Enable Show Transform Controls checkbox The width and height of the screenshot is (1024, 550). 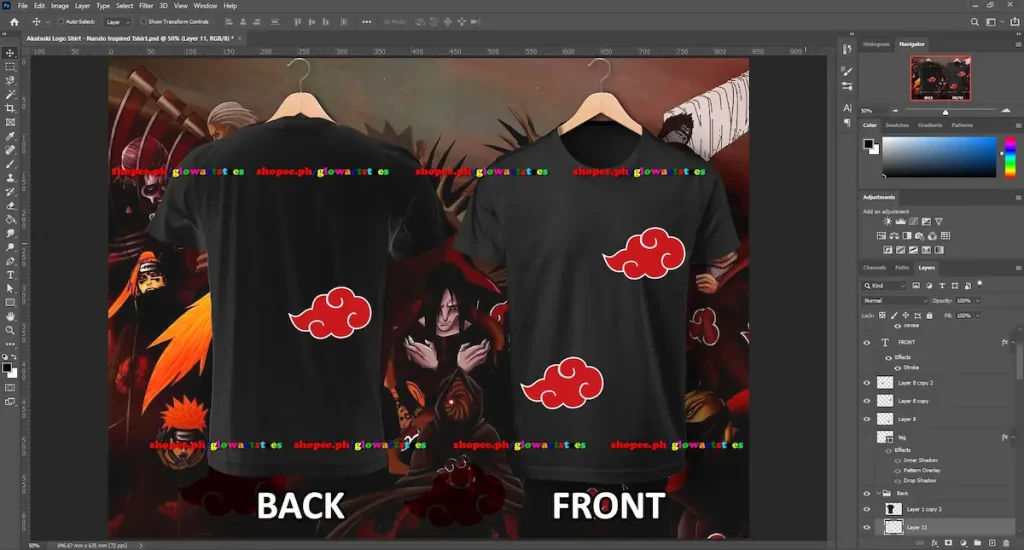(144, 22)
